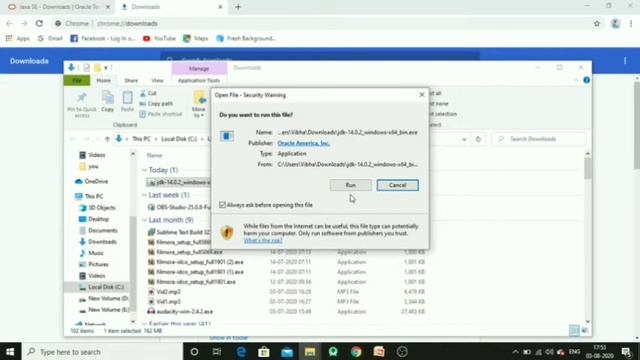Click Cancel in the Security Warning dialog
This screenshot has width=640, height=360.
click(398, 185)
